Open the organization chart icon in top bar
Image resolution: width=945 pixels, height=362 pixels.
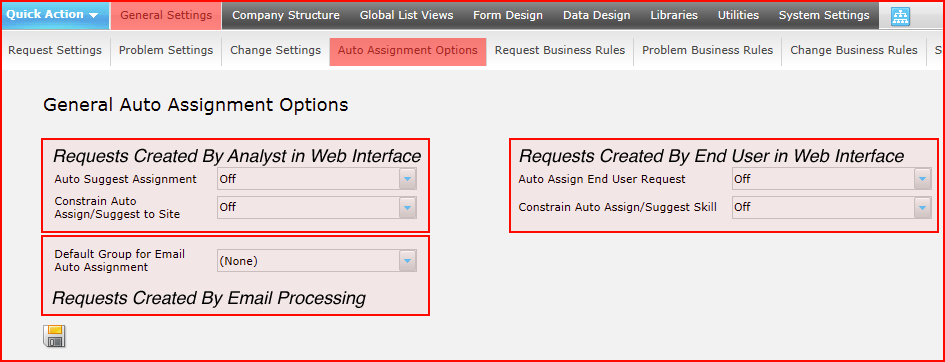[x=900, y=17]
